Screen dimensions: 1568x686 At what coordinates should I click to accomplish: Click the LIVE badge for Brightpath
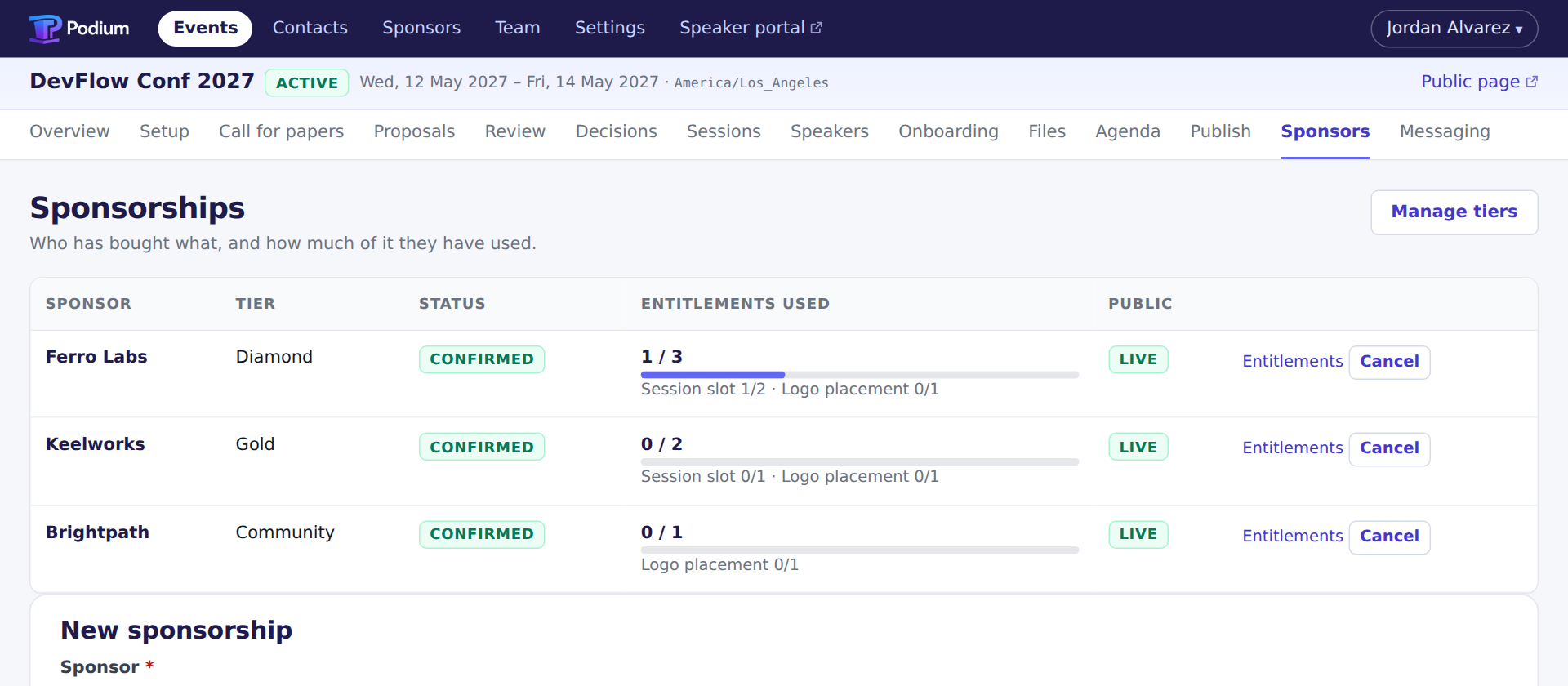coord(1138,534)
